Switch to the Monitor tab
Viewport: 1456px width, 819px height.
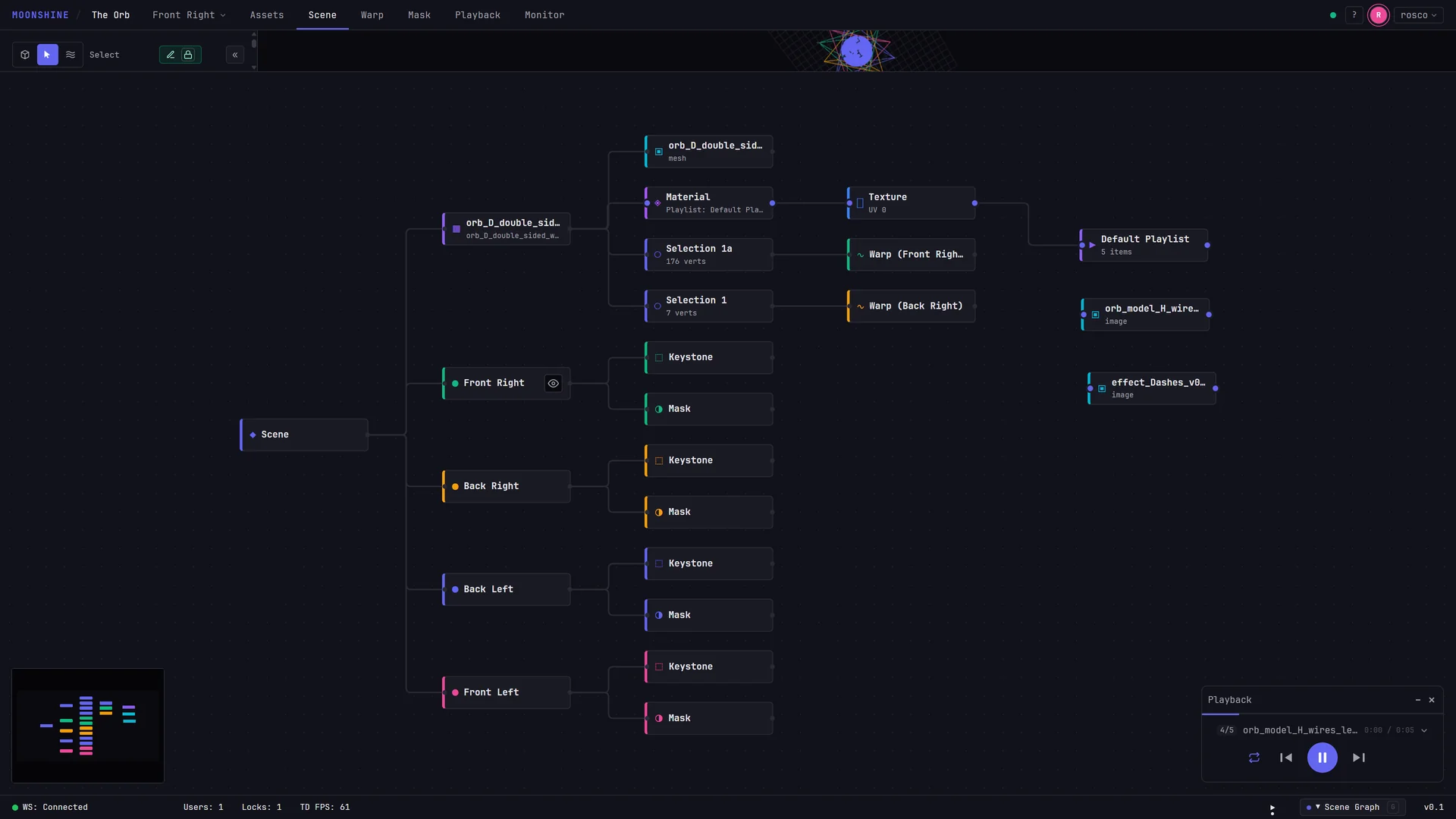click(544, 15)
